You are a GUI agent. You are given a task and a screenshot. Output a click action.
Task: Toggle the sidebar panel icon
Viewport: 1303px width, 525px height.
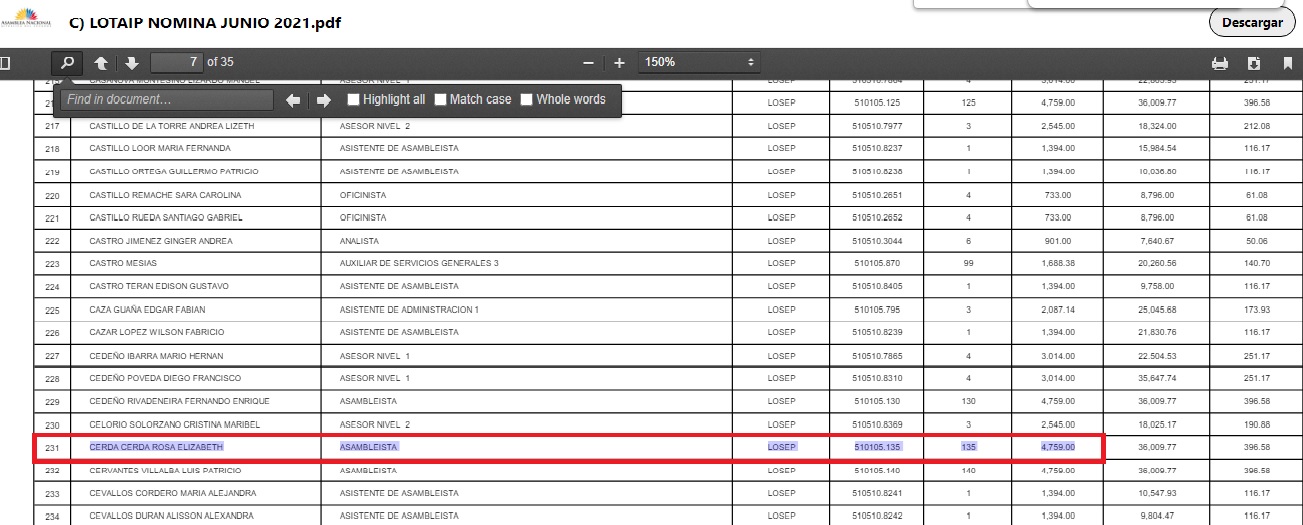[5, 62]
